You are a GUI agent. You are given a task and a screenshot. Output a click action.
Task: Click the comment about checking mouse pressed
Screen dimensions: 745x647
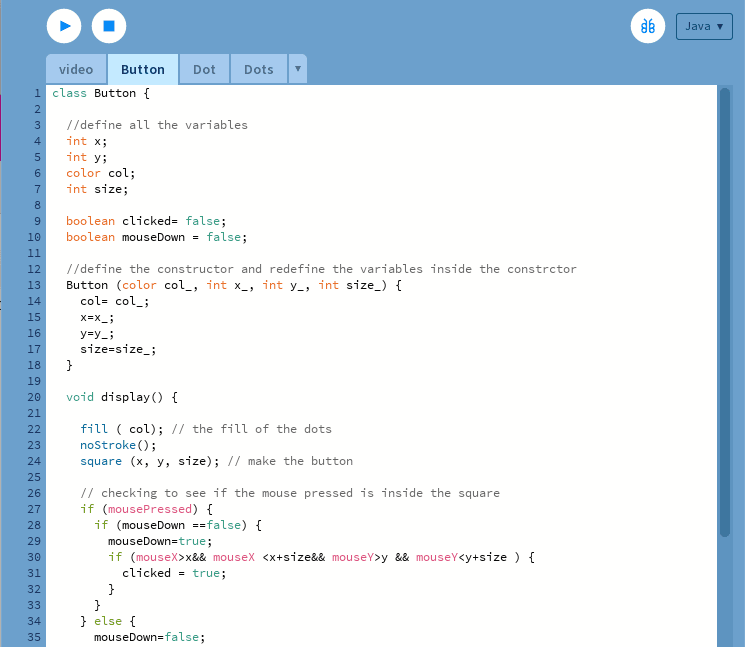(x=290, y=493)
